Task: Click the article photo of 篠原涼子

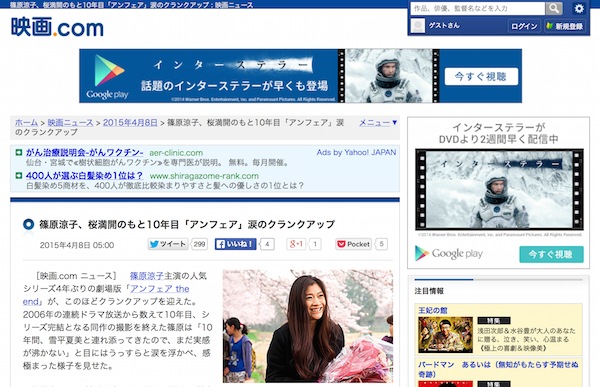Action: pyautogui.click(x=308, y=326)
